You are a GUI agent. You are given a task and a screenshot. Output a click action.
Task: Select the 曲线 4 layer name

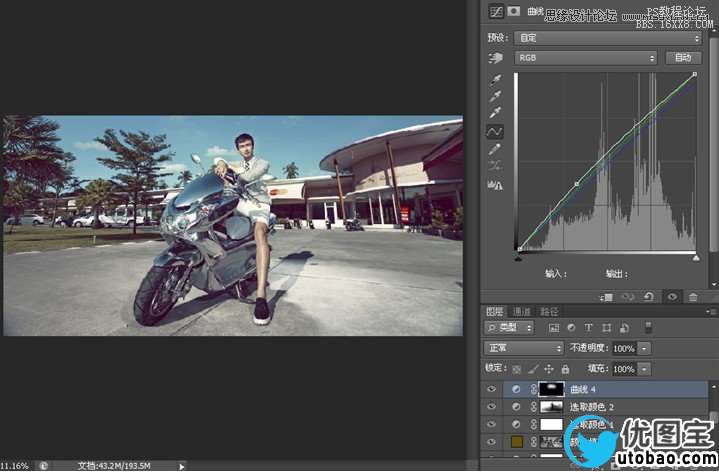[583, 389]
